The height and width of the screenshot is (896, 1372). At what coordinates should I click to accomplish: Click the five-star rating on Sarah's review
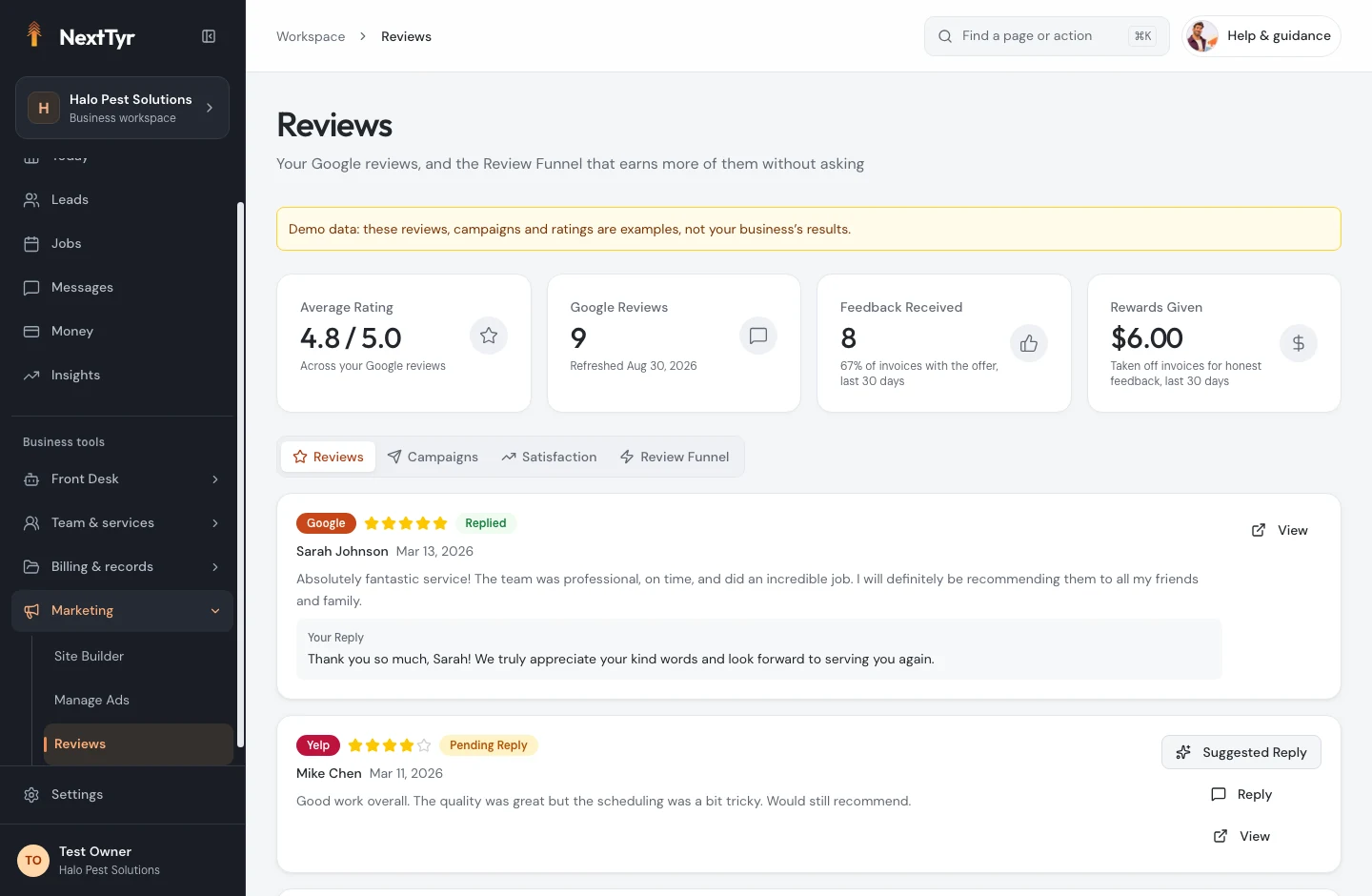click(406, 523)
